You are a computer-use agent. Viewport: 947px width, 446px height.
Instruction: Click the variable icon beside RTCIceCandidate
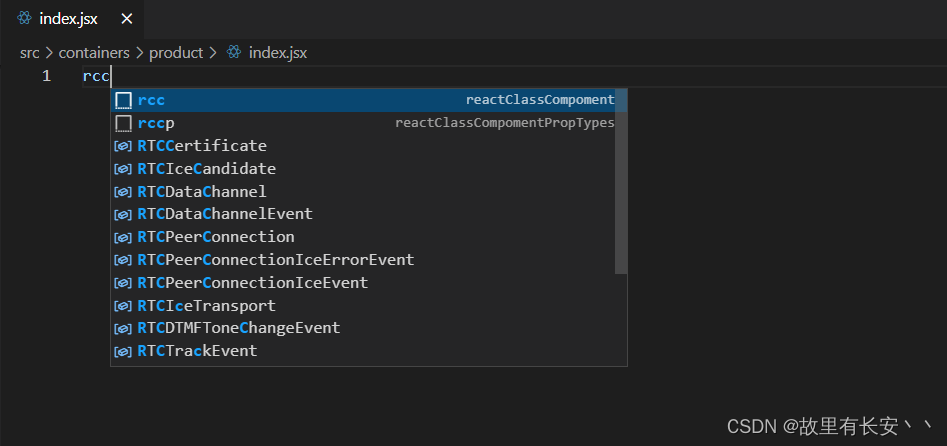pyautogui.click(x=123, y=169)
